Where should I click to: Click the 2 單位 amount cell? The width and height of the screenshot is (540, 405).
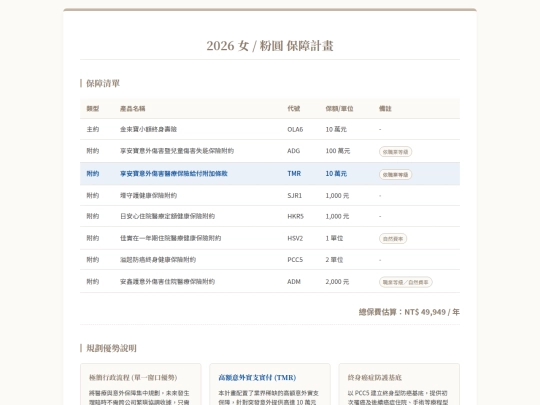pos(334,260)
